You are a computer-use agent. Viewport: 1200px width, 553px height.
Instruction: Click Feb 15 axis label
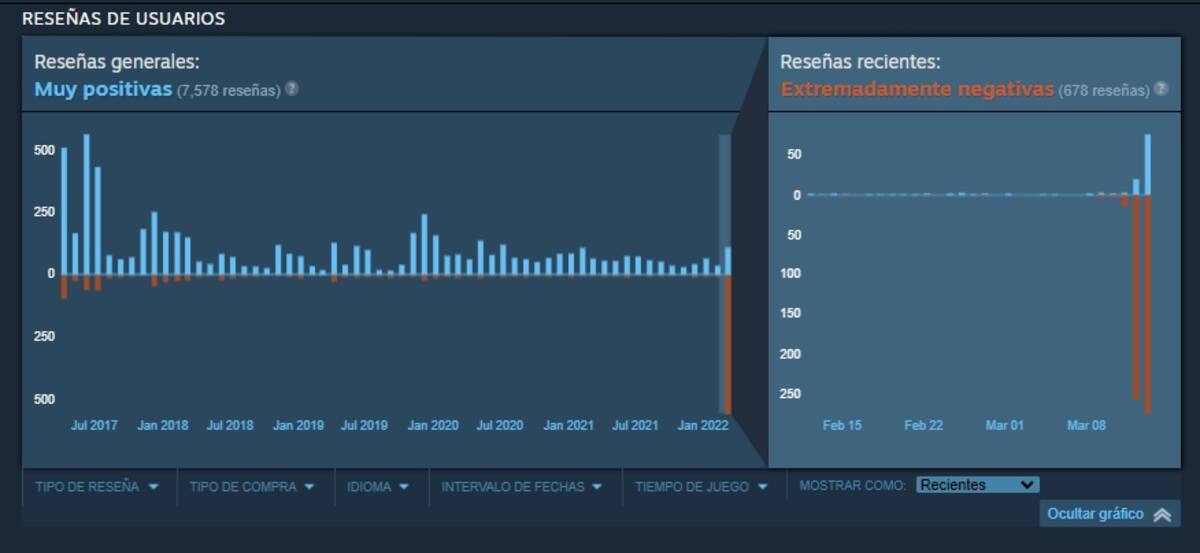coord(842,425)
